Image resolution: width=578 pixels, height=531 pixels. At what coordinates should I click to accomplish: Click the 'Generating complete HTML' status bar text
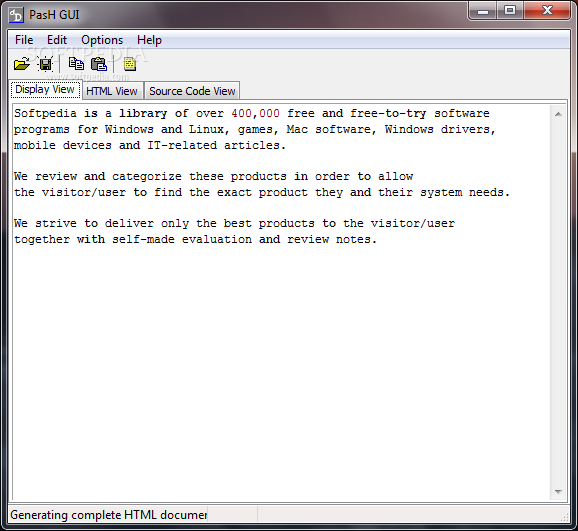[x=108, y=515]
